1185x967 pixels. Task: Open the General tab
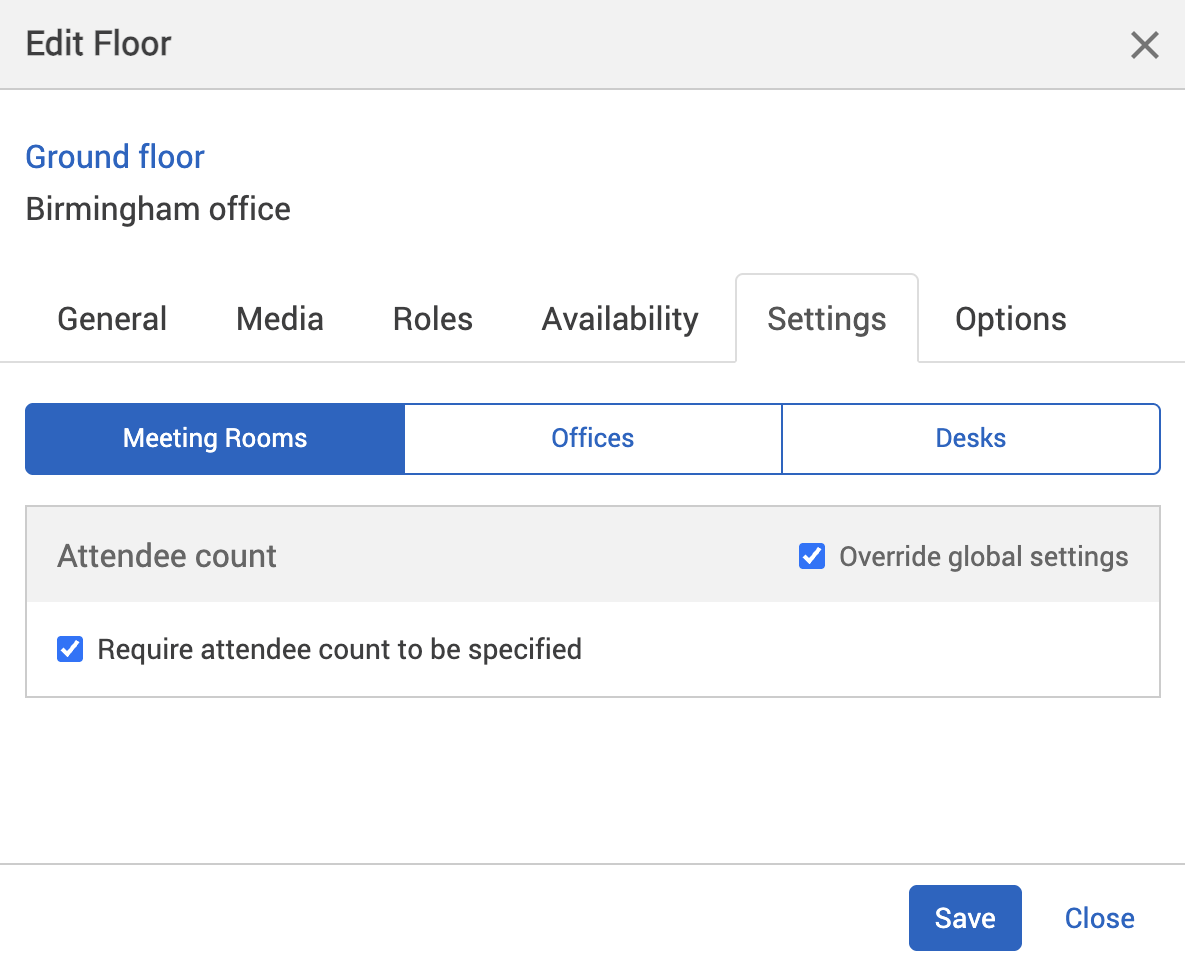coord(111,318)
